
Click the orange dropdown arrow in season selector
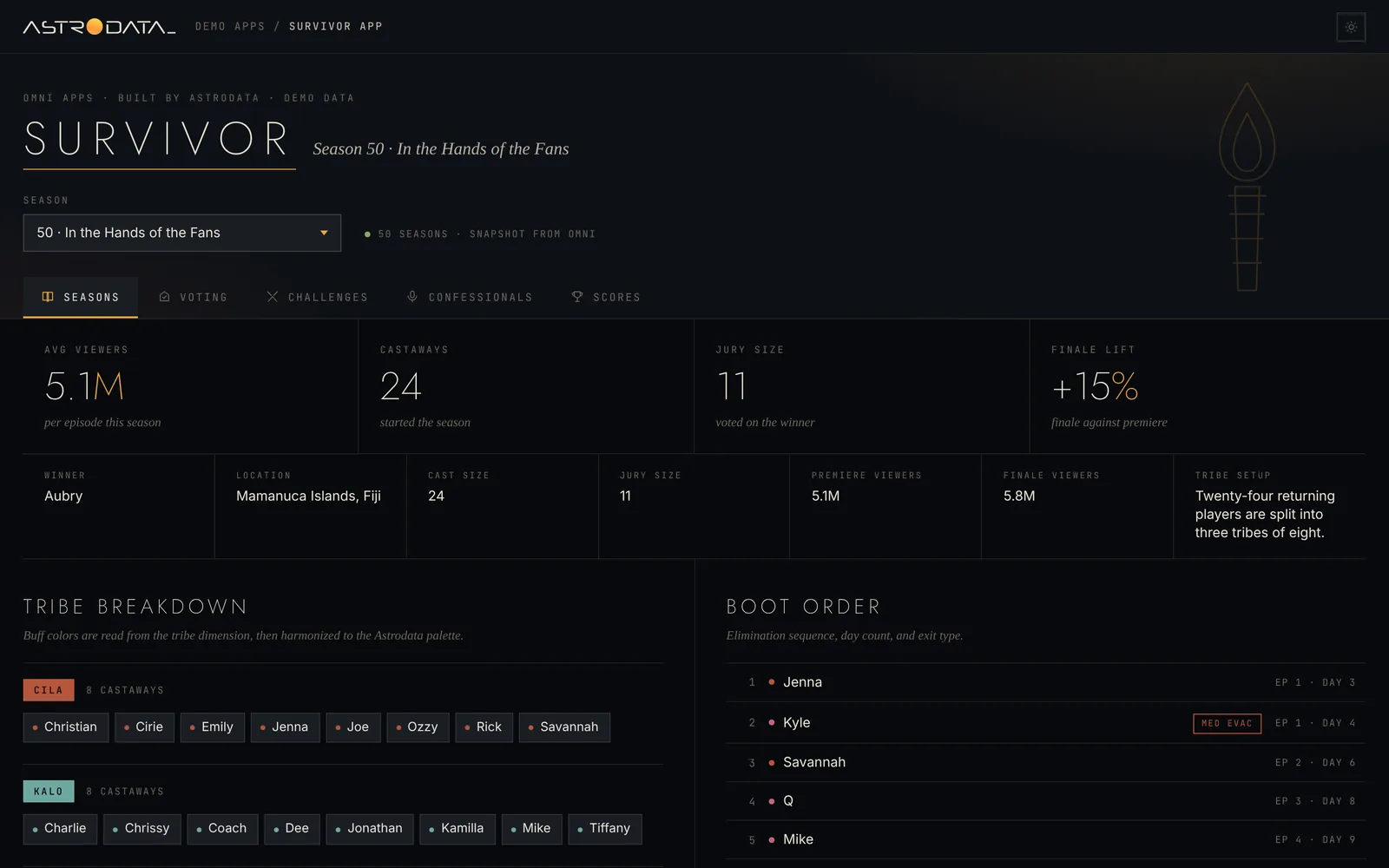tap(324, 233)
